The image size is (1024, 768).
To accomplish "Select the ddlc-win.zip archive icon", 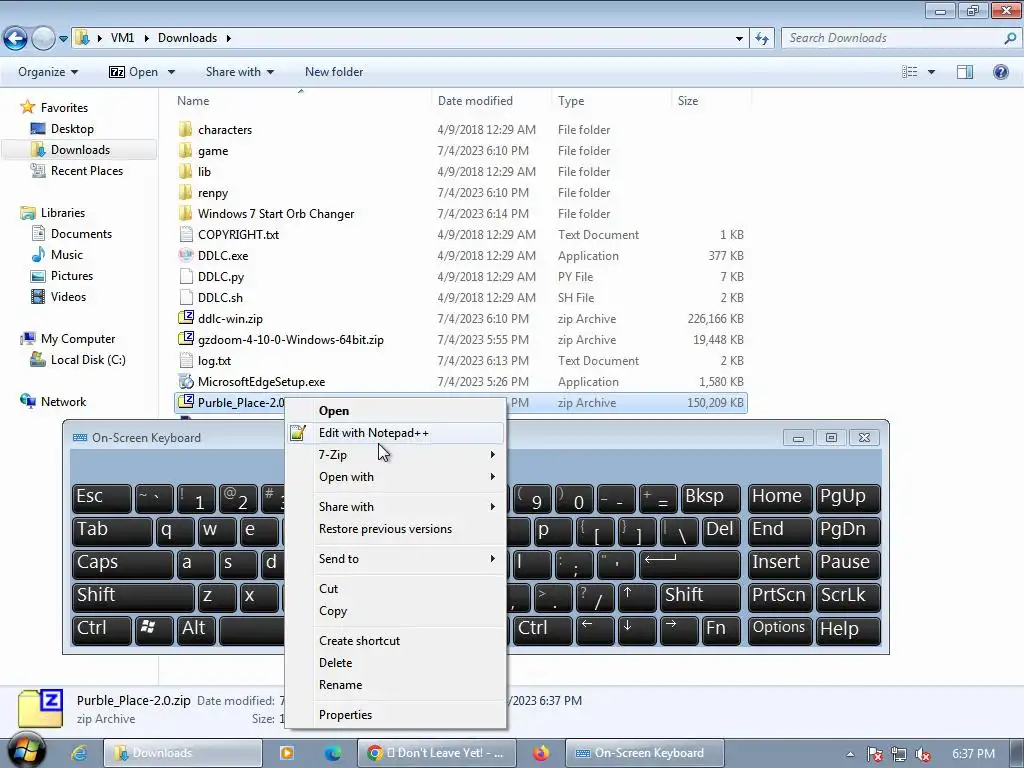I will pos(186,318).
